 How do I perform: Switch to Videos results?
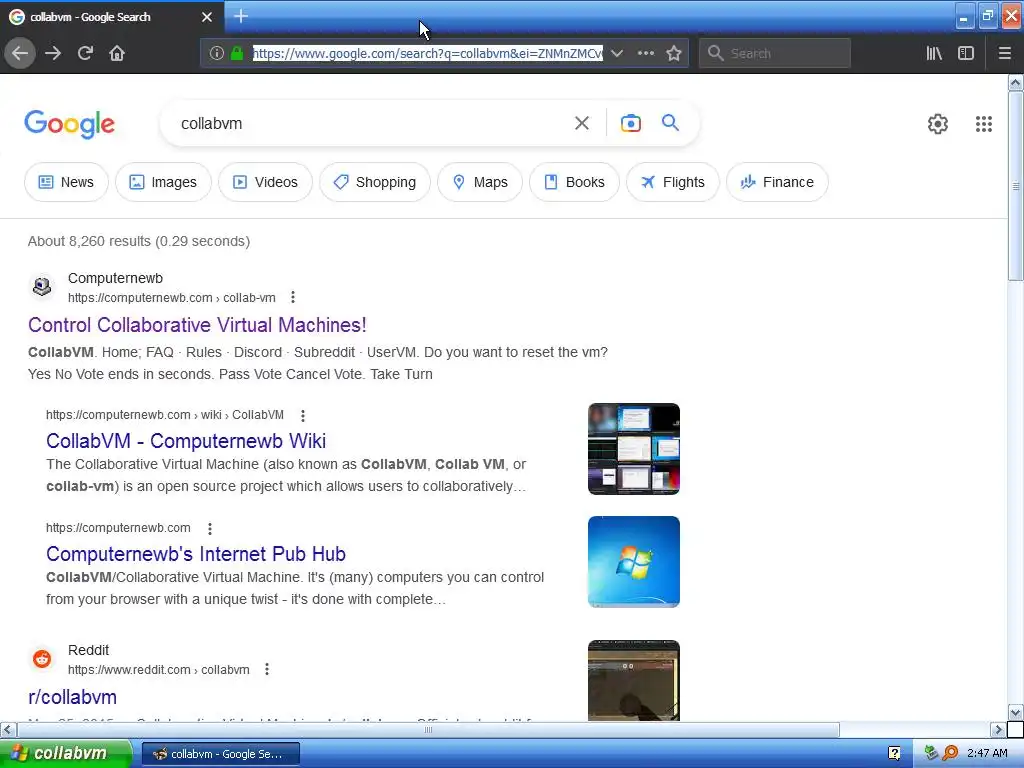click(265, 182)
